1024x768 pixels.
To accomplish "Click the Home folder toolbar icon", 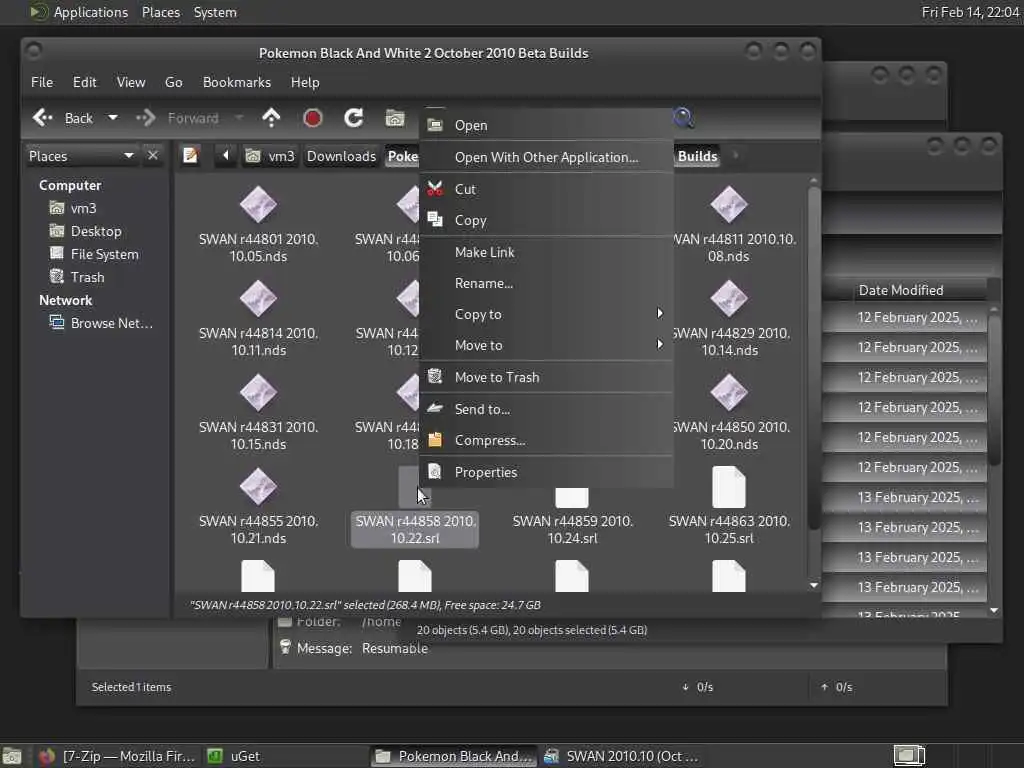I will click(x=394, y=118).
